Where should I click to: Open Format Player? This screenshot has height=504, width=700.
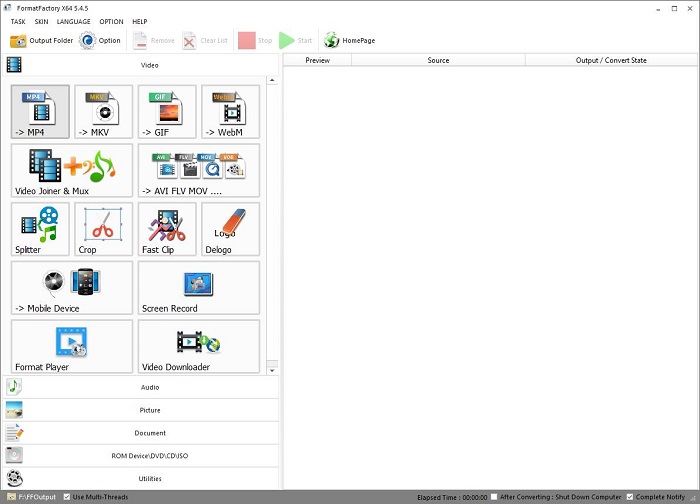pos(72,346)
